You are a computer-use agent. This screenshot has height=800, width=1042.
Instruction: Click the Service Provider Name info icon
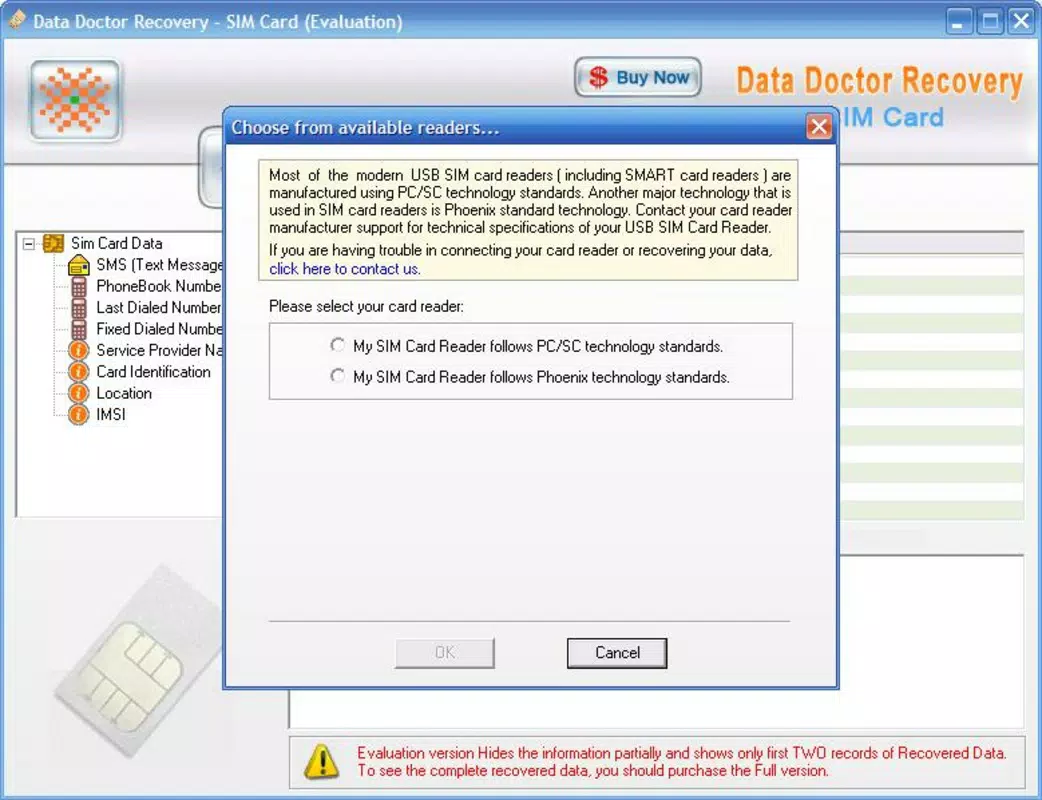click(x=78, y=350)
